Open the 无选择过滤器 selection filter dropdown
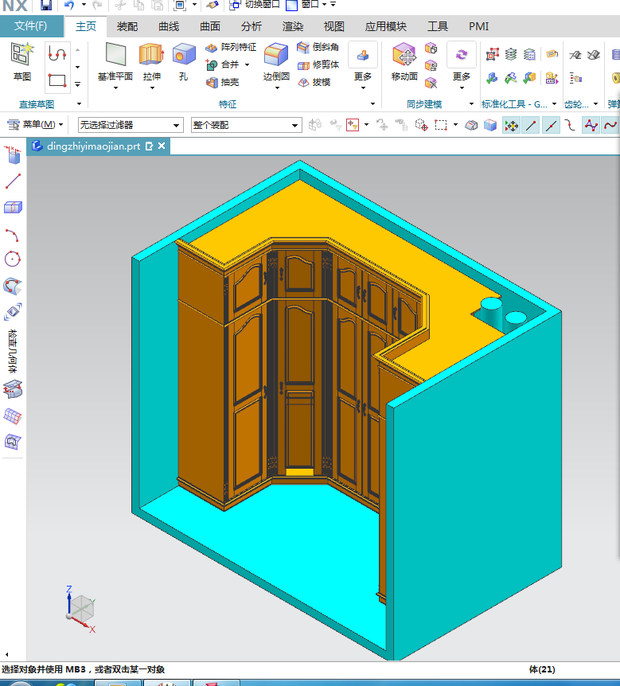620x686 pixels. click(130, 125)
